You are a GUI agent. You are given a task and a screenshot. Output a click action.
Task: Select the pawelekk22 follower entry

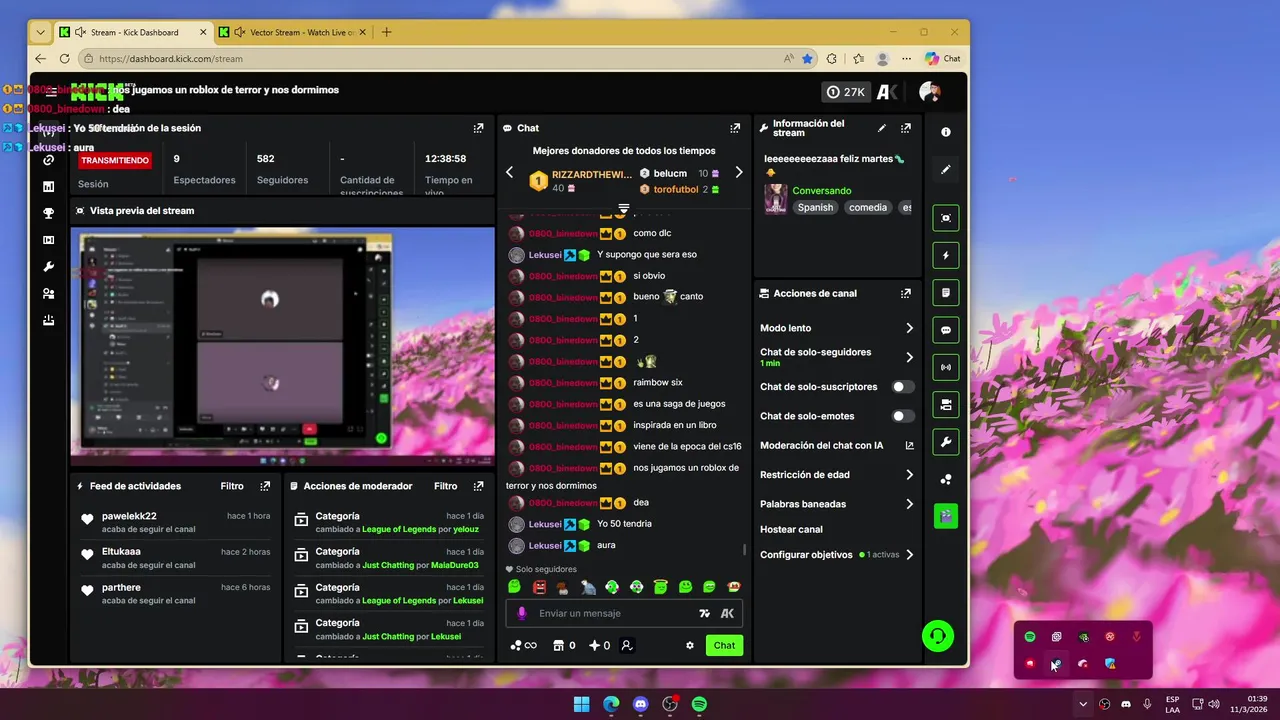pyautogui.click(x=176, y=523)
